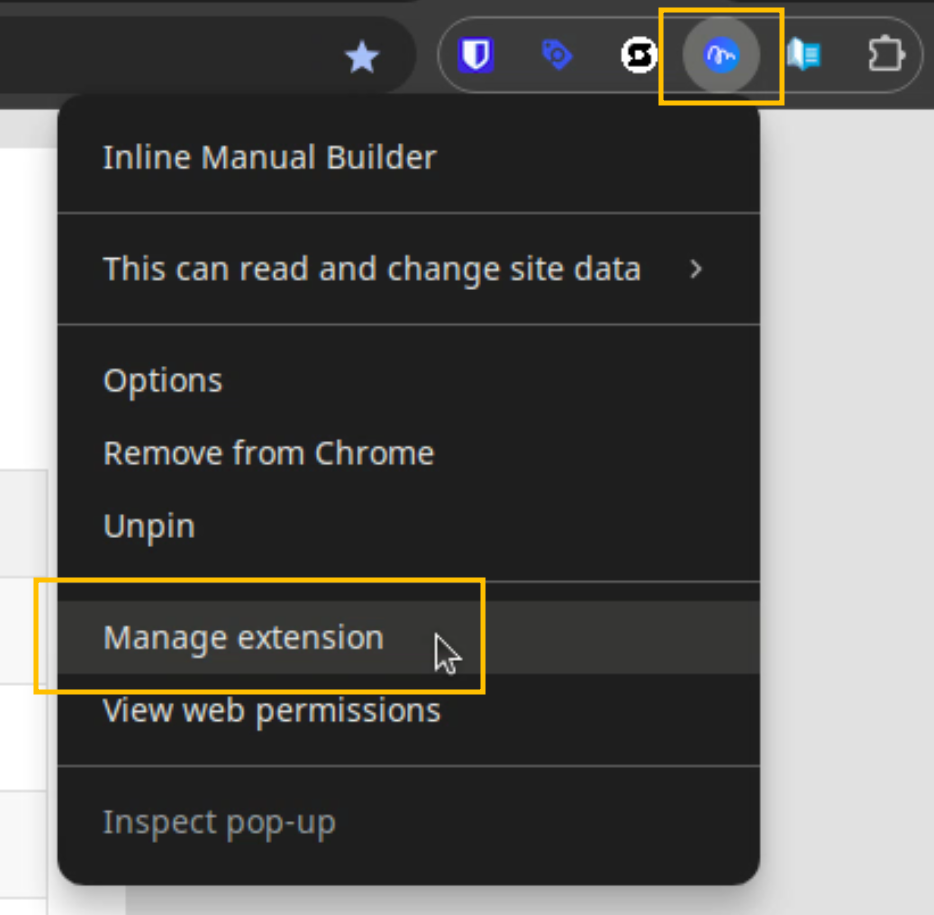The height and width of the screenshot is (915, 934).
Task: Click the Inline Manual Builder toolbar icon
Action: [x=721, y=56]
